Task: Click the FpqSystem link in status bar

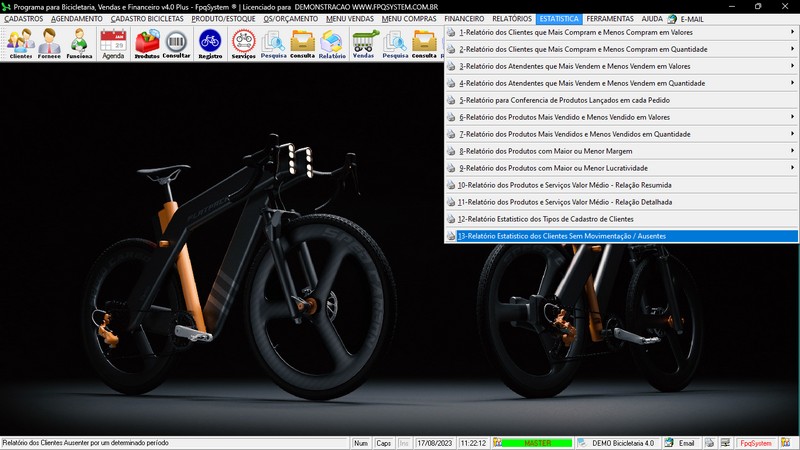Action: coord(755,443)
